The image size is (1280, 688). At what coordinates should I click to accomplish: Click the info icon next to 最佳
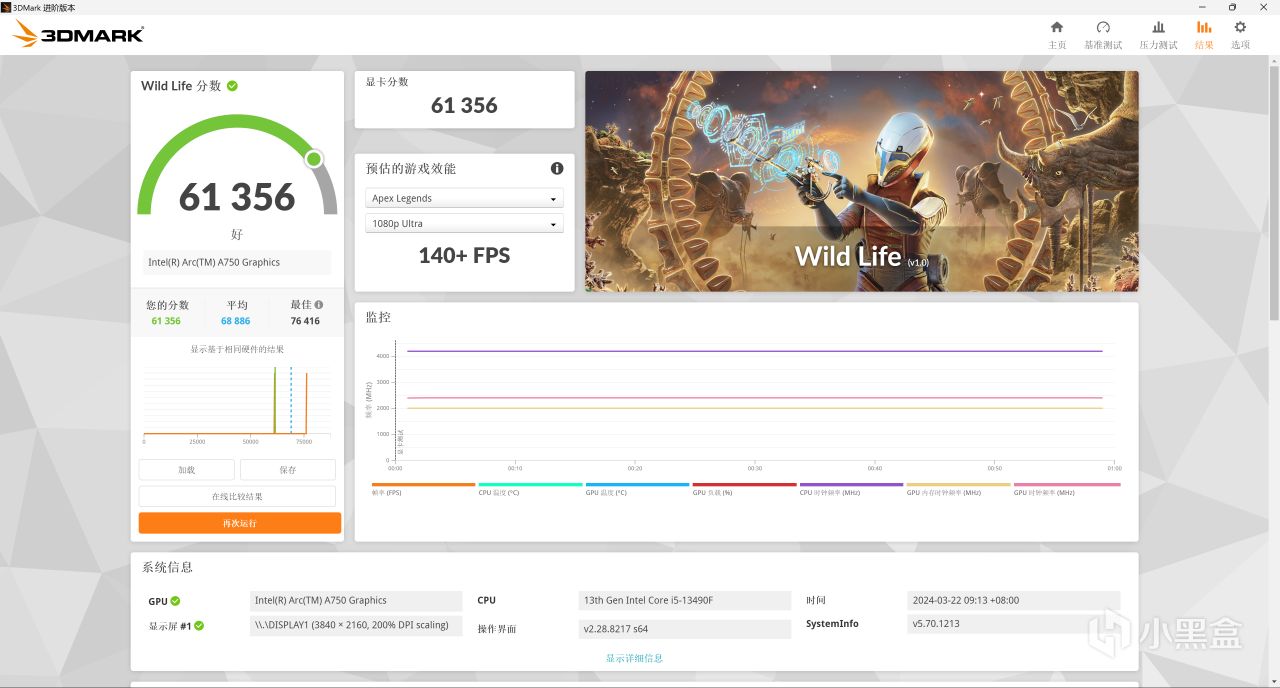click(319, 304)
